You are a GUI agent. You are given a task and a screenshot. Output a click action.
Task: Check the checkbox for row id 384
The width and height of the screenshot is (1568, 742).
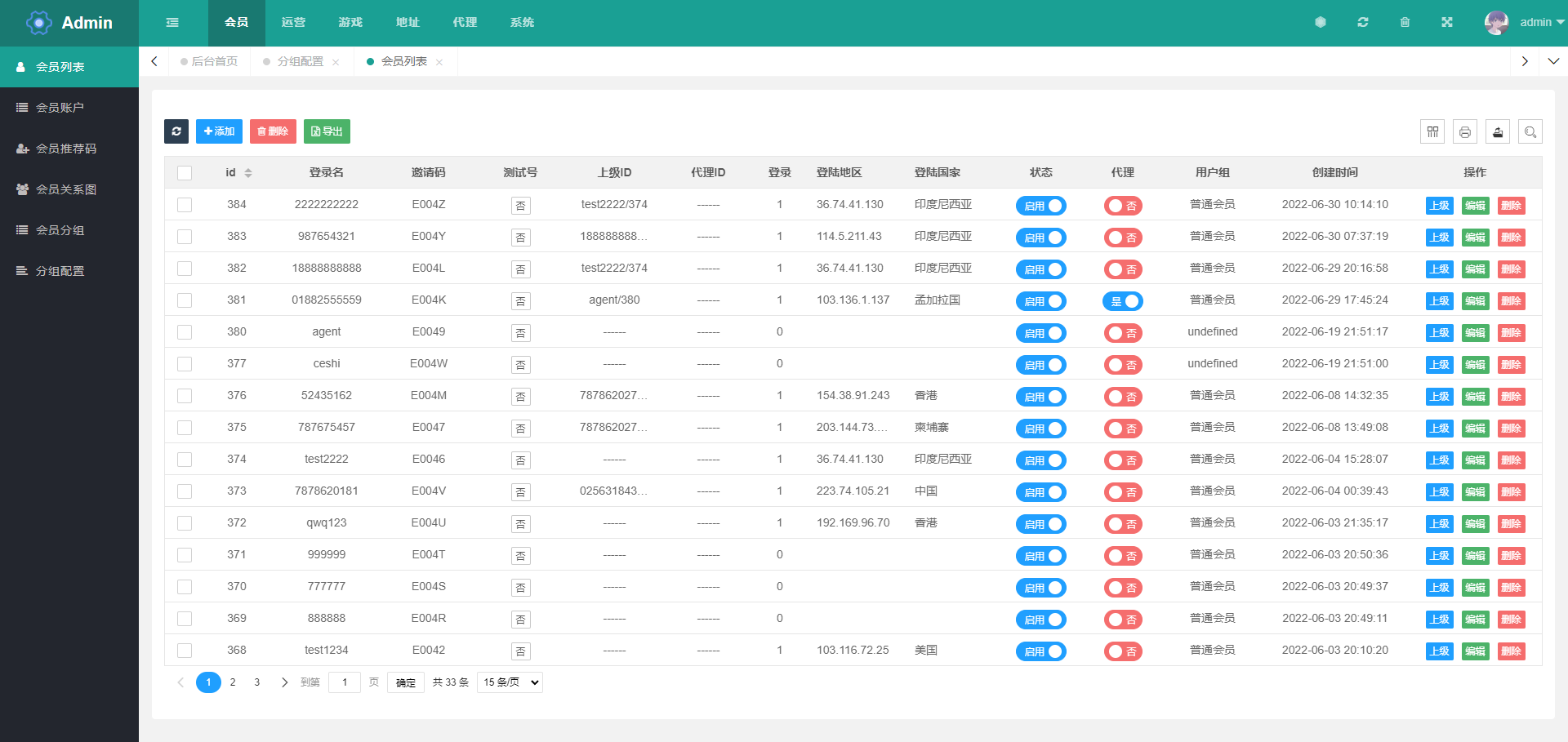[x=185, y=205]
